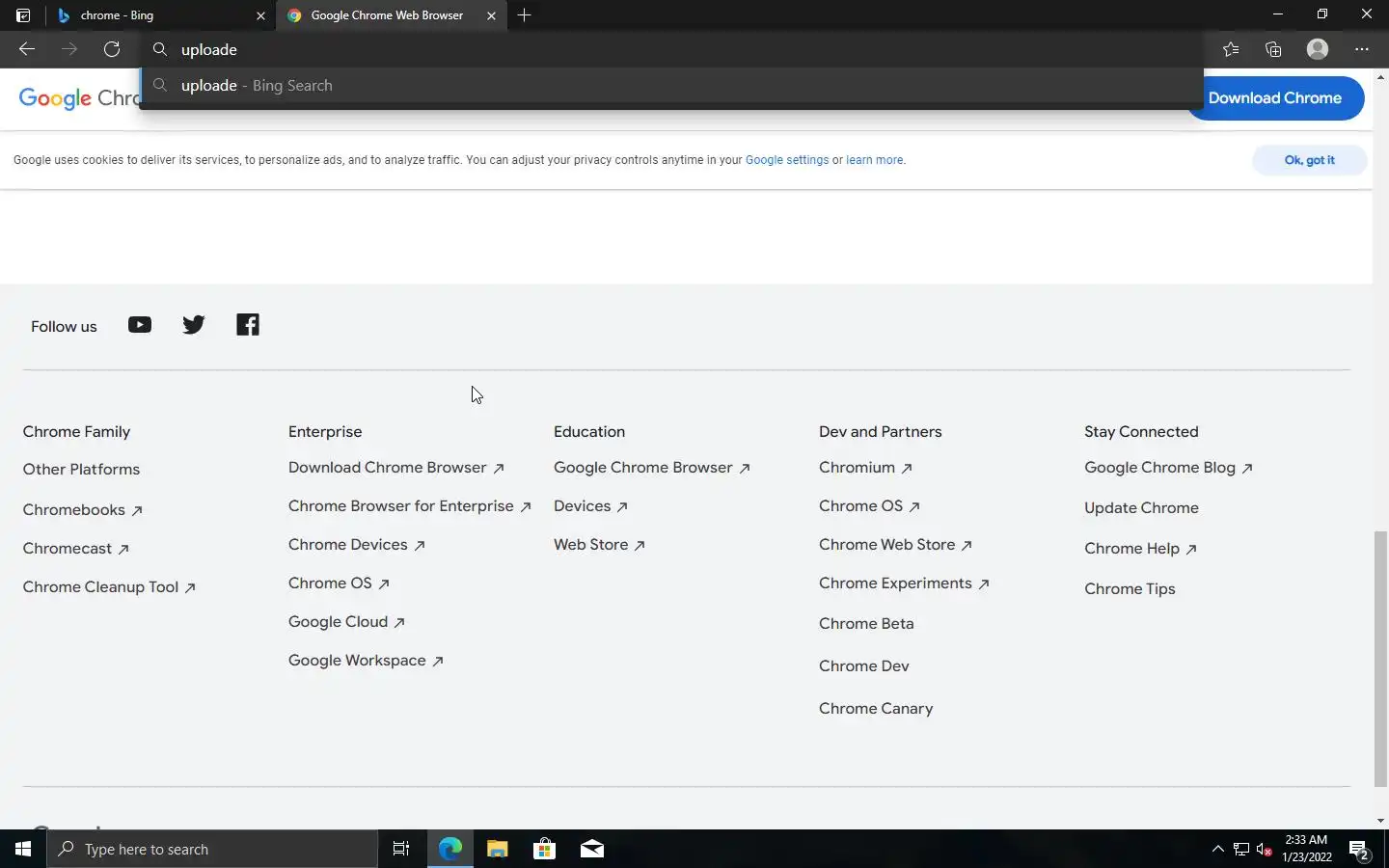Open the notification center icon
The image size is (1389, 868).
(x=1360, y=850)
